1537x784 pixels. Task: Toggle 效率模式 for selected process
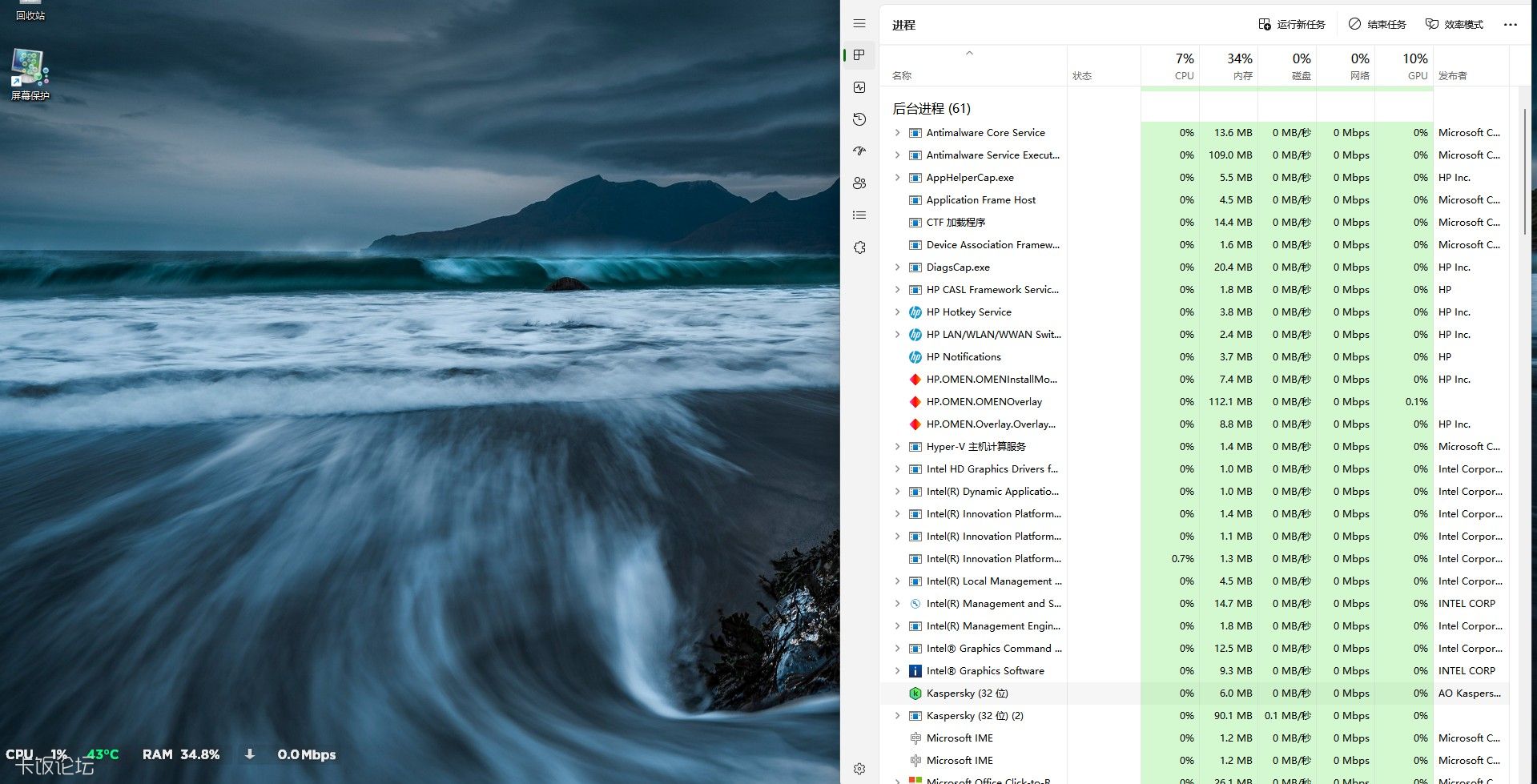1455,25
